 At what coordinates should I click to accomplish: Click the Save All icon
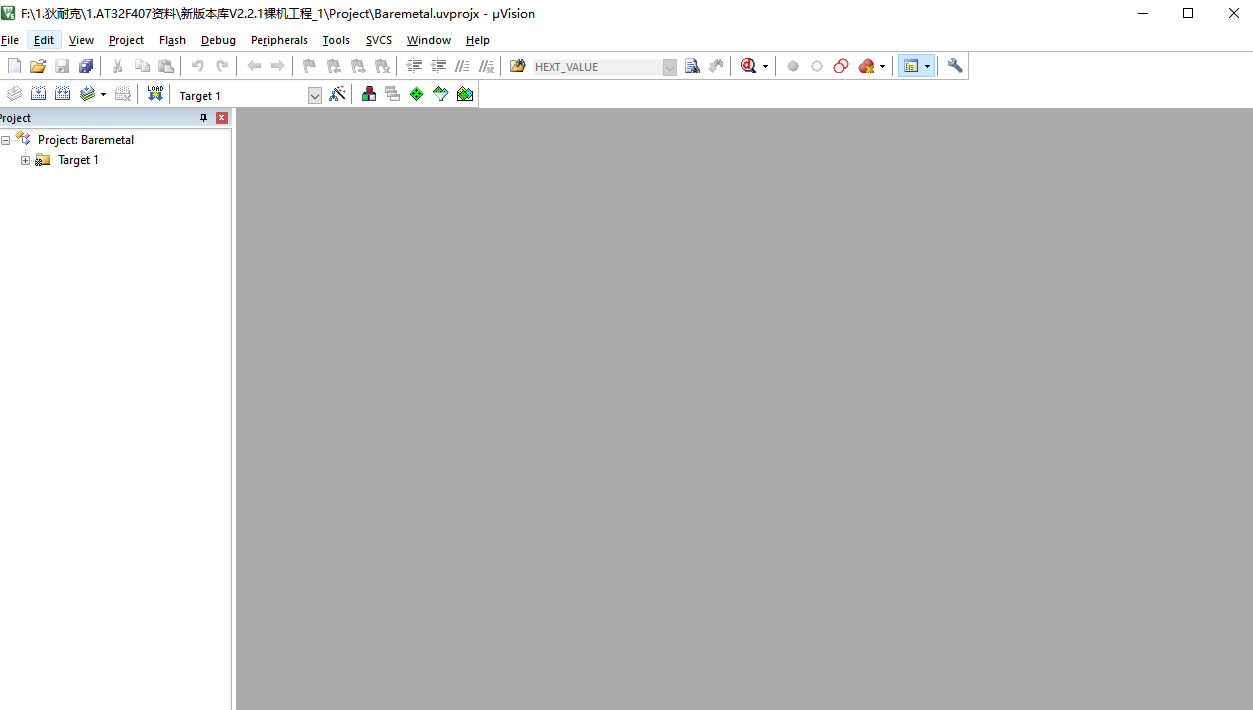[x=86, y=66]
